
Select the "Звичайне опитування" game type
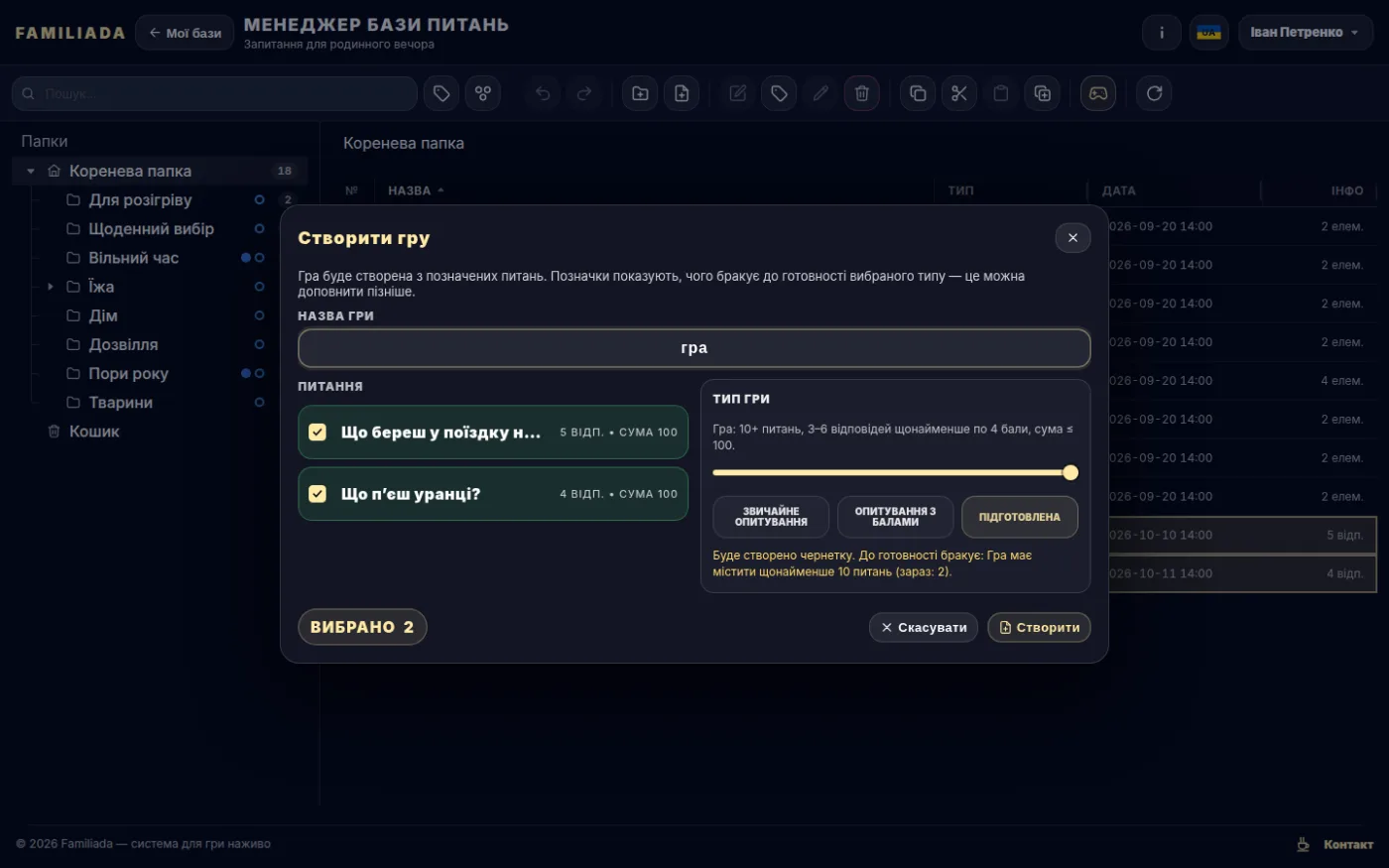coord(771,517)
